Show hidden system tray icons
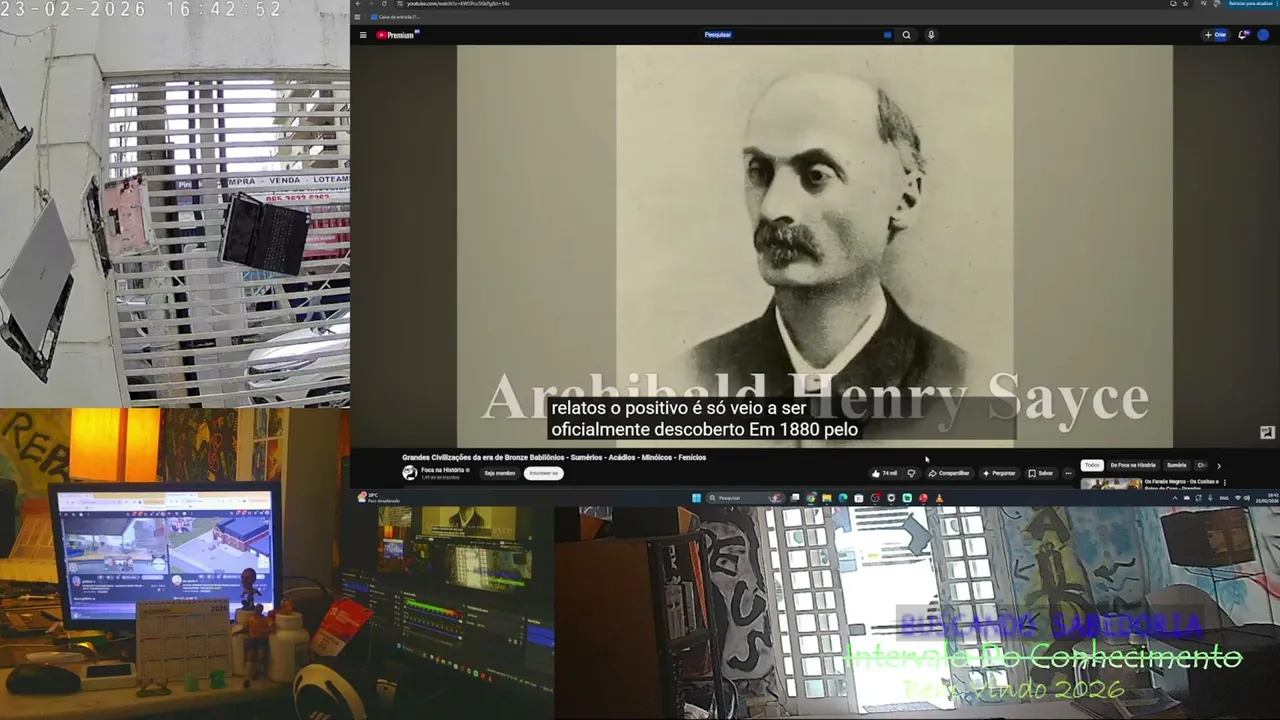The image size is (1280, 720). (x=1176, y=498)
